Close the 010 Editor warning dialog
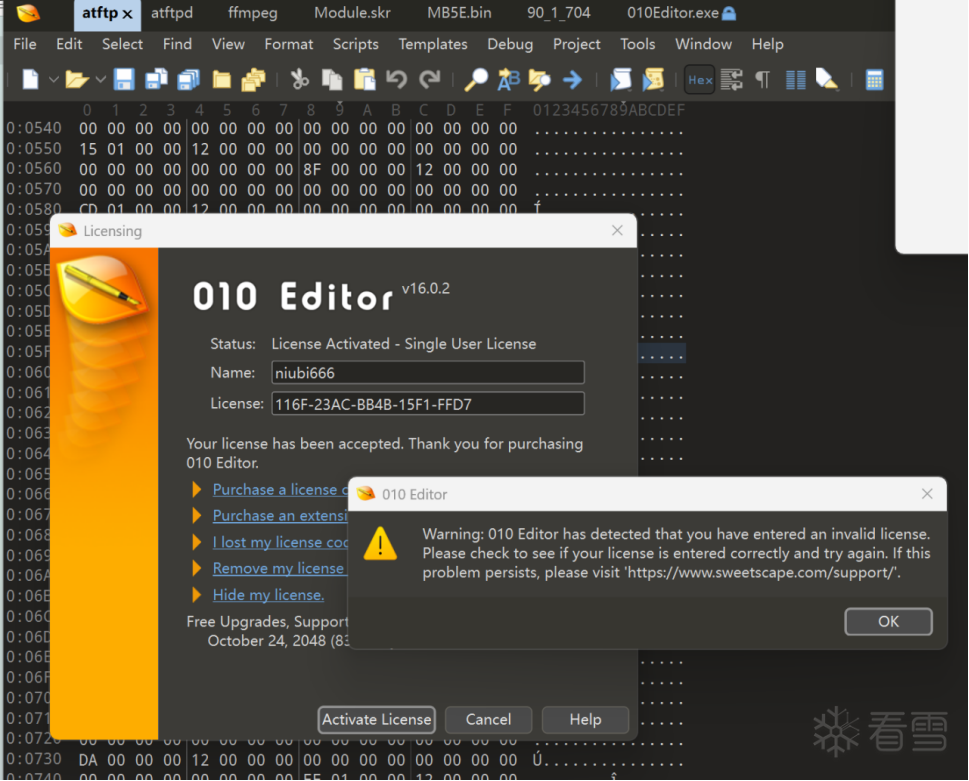Viewport: 969px width, 781px height. tap(927, 494)
